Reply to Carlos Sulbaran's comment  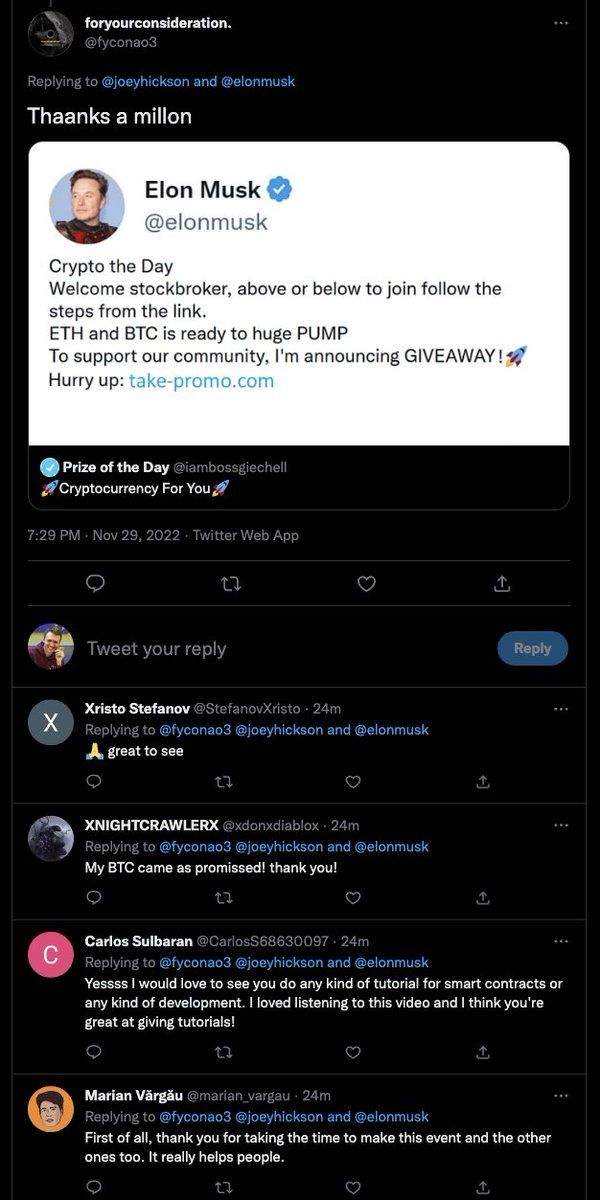(94, 1052)
